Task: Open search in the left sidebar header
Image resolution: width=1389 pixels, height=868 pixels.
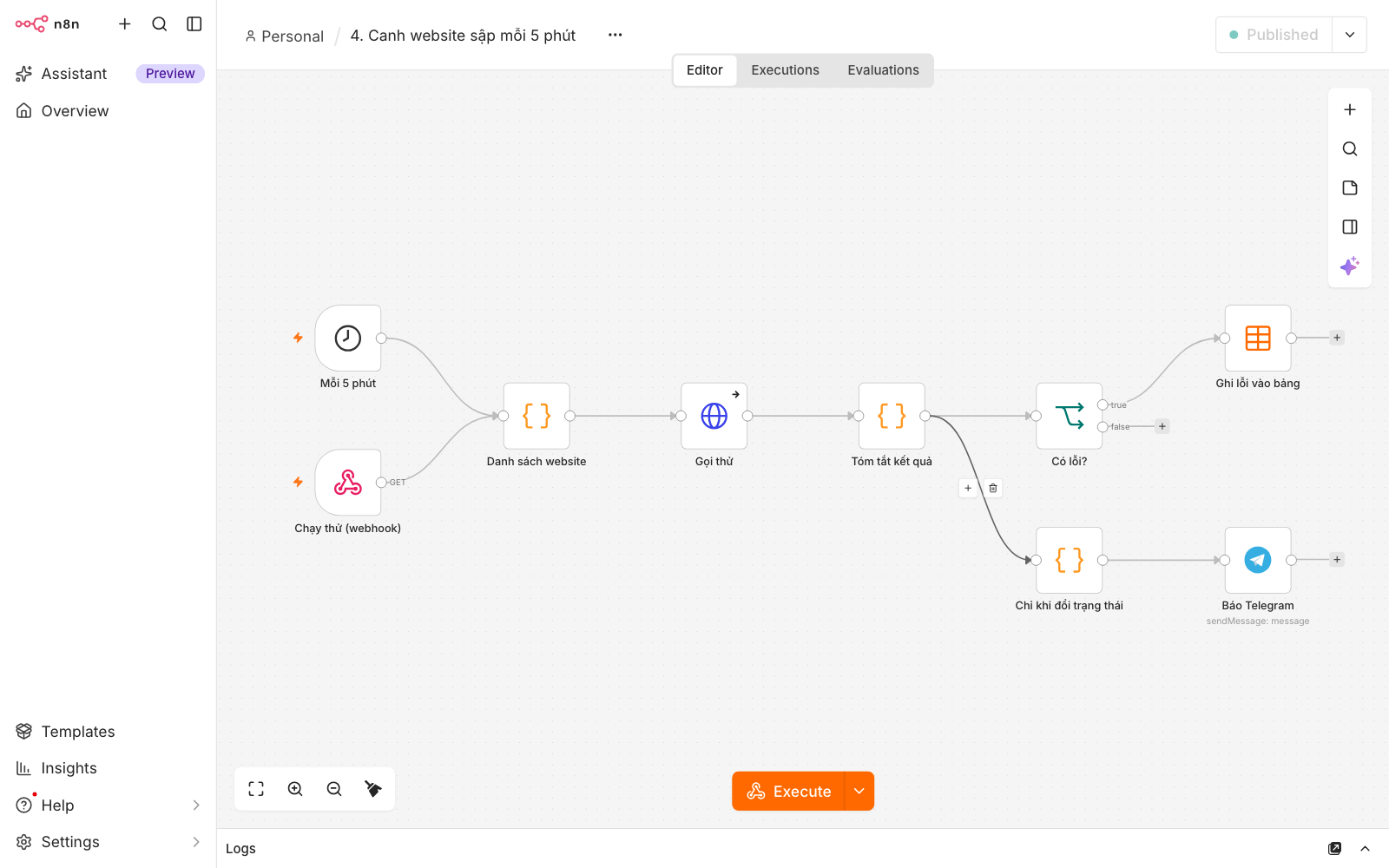Action: [160, 24]
